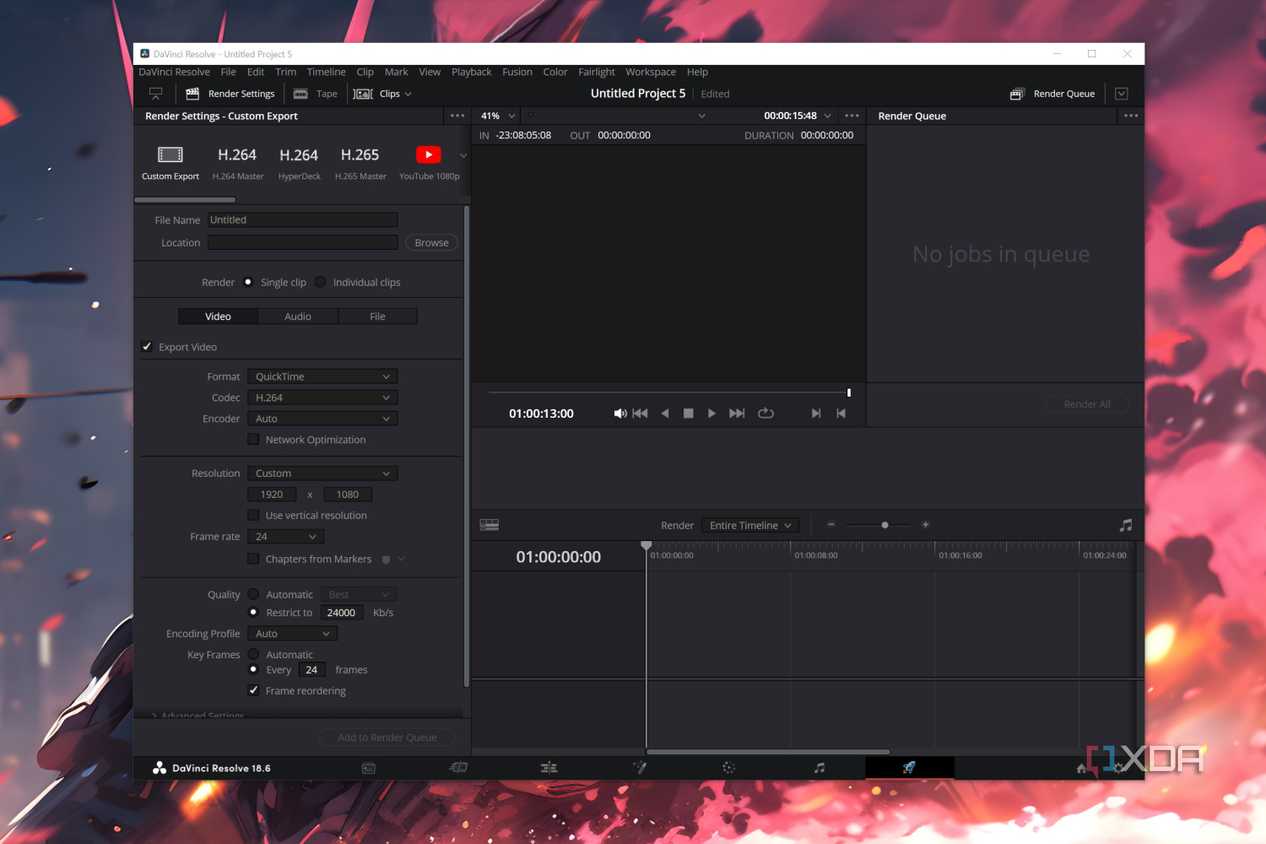Open viewer options three-dot menu
Viewport: 1266px width, 844px height.
click(852, 116)
